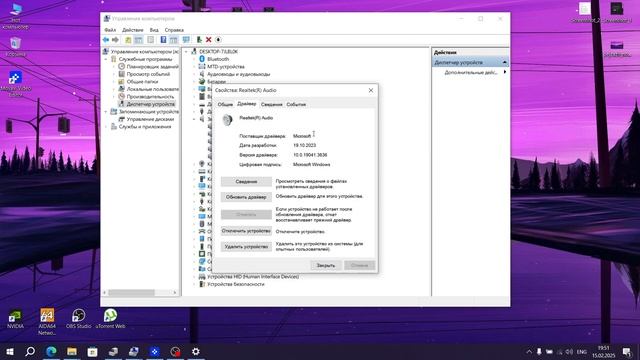Image resolution: width=640 pixels, height=360 pixels.
Task: Click the round download-arrow toolbar icon
Action: [218, 40]
